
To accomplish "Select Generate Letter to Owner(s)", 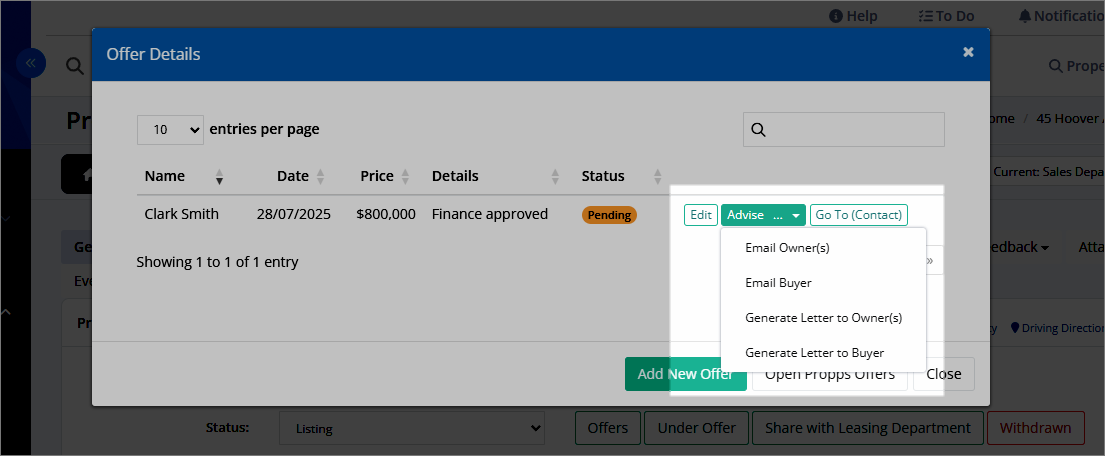I will pos(823,318).
